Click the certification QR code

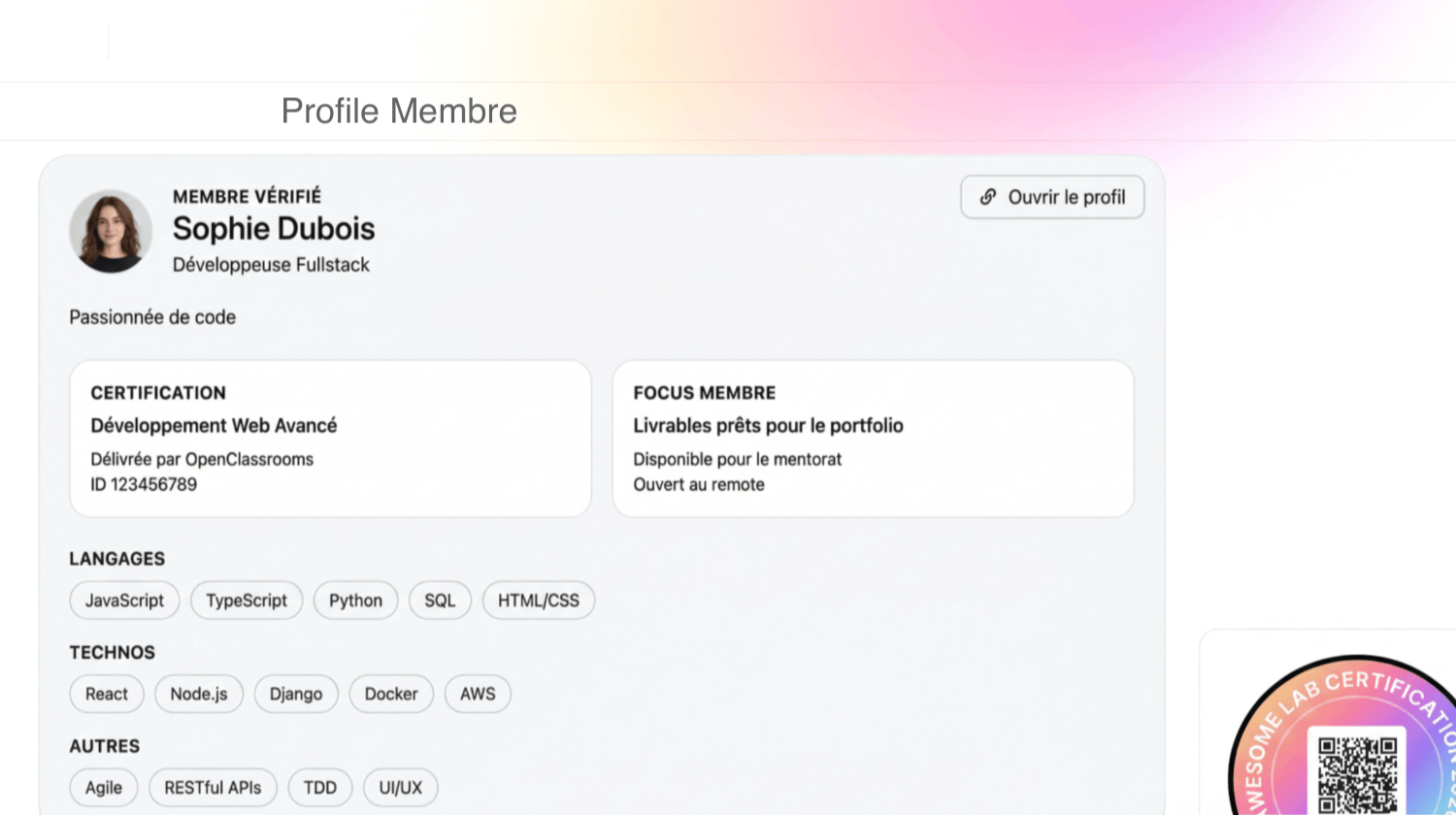point(1357,774)
